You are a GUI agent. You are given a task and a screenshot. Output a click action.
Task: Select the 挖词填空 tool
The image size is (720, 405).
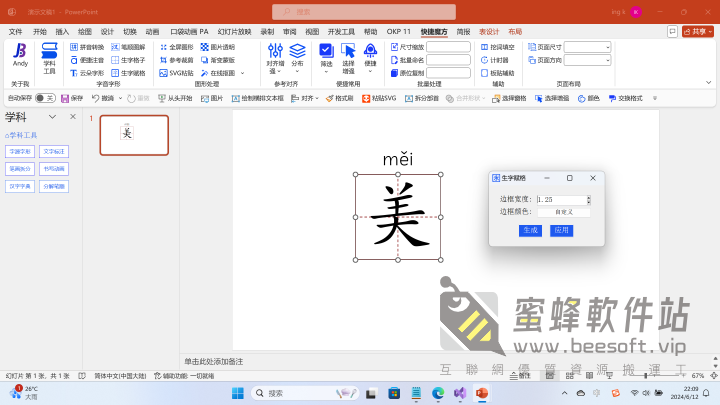pyautogui.click(x=498, y=47)
